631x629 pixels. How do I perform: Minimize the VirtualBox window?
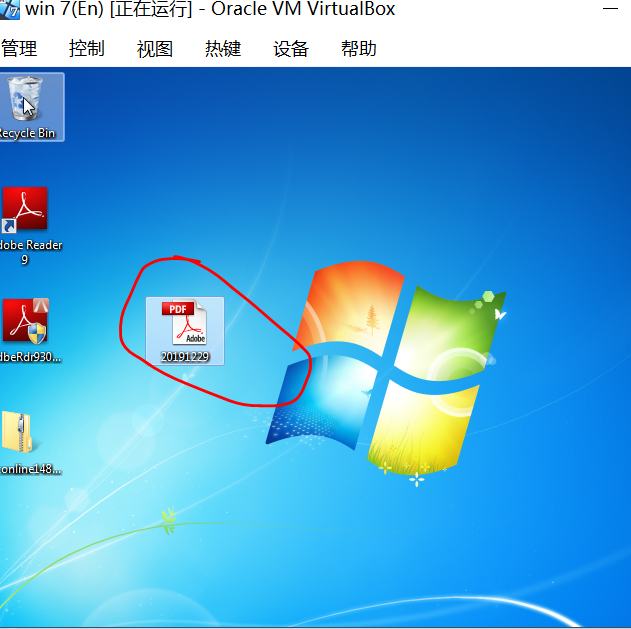click(610, 8)
